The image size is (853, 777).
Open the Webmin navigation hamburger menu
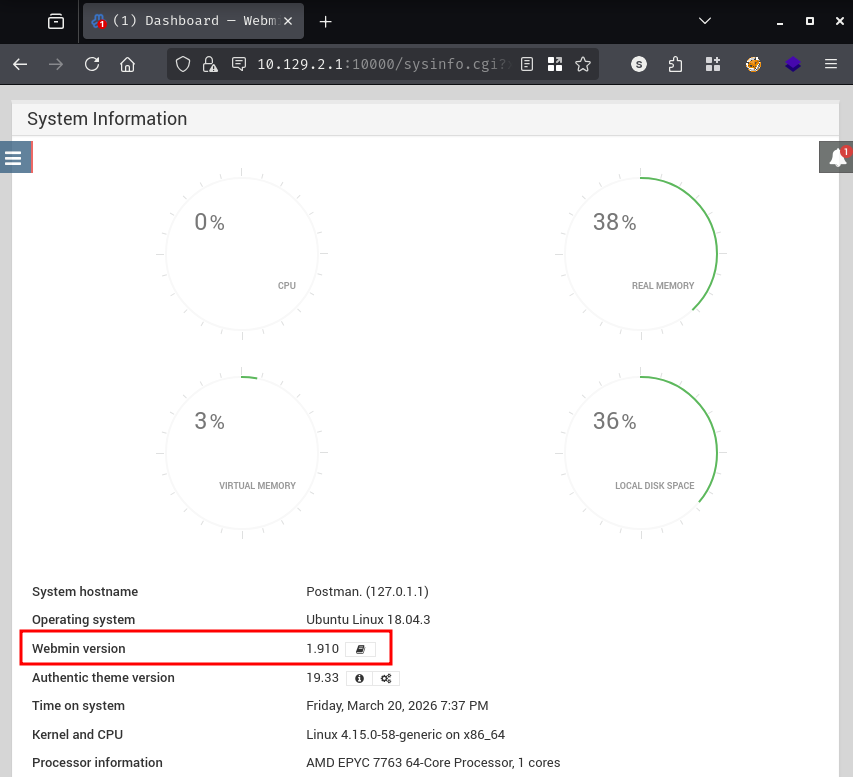click(14, 158)
